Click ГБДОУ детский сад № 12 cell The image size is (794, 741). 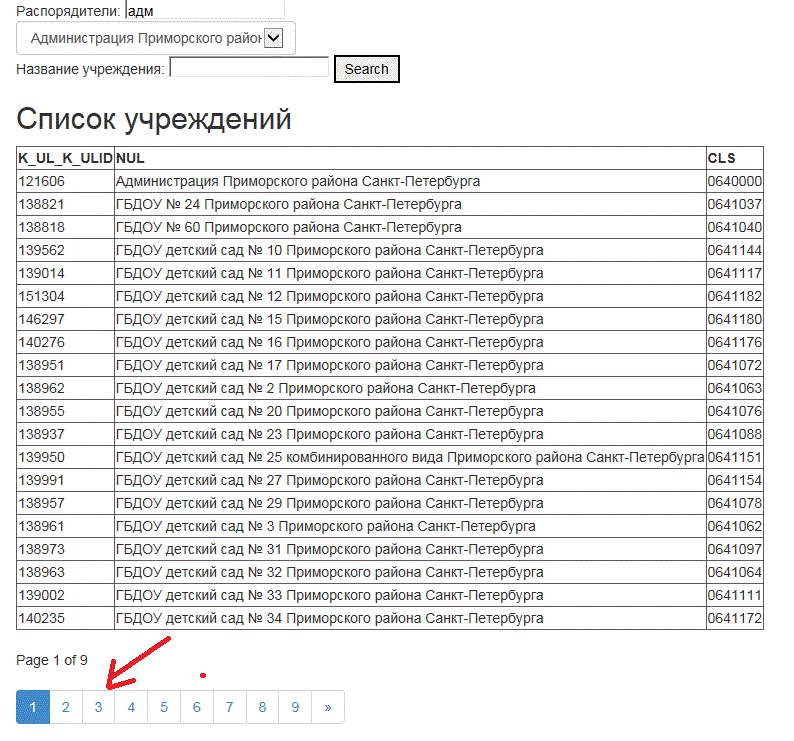click(410, 296)
